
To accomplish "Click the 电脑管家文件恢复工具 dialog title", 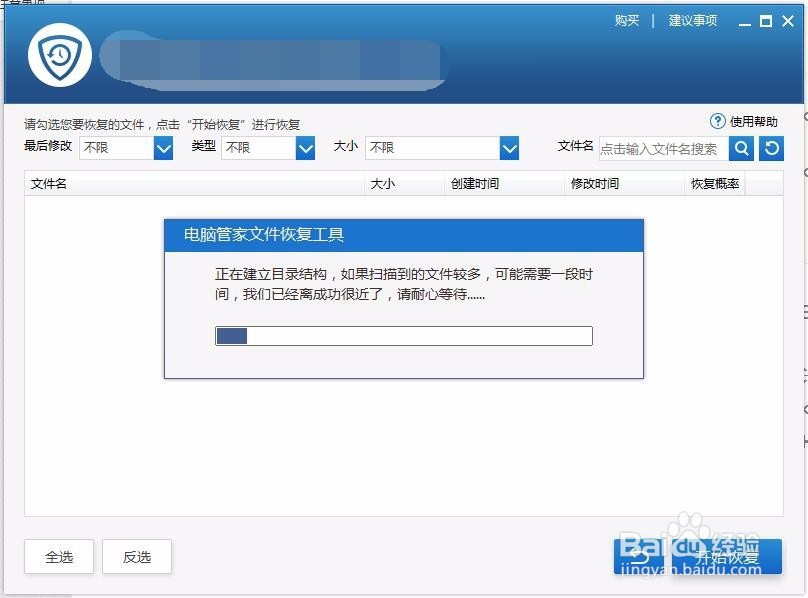I will point(264,235).
